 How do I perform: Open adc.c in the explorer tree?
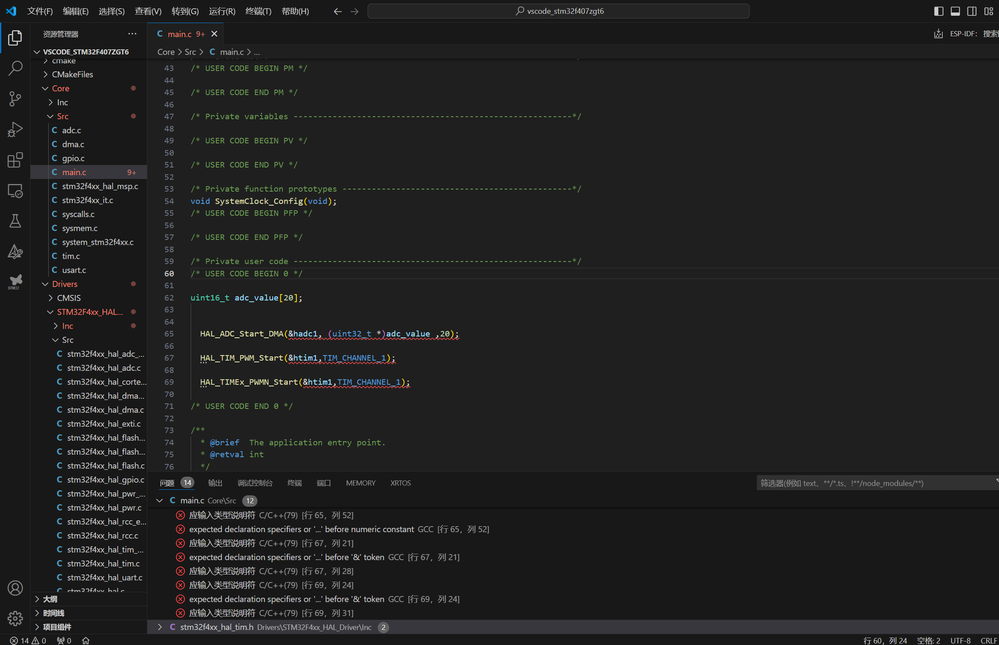(x=71, y=130)
